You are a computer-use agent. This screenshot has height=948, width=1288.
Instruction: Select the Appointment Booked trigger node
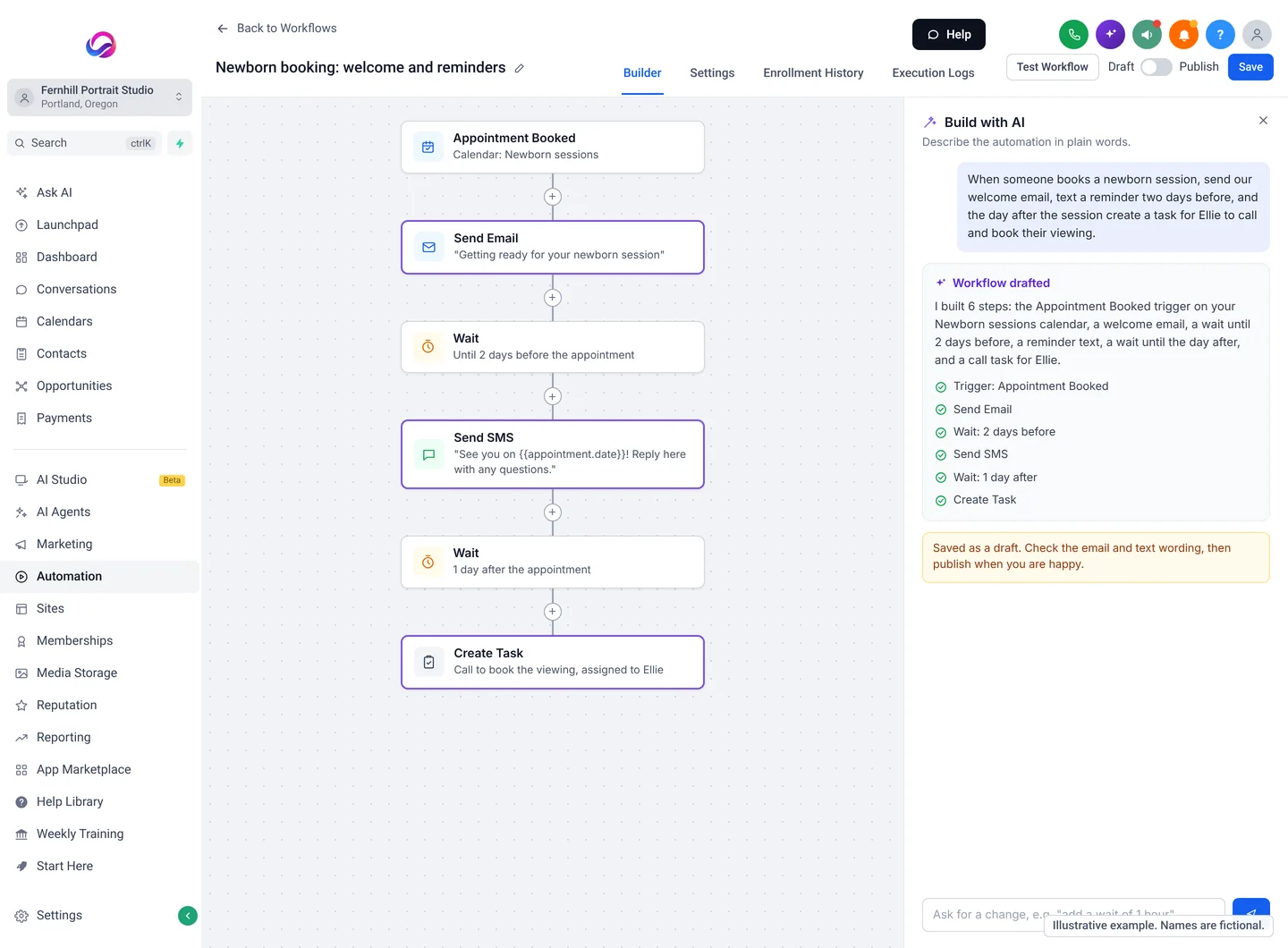click(x=553, y=147)
